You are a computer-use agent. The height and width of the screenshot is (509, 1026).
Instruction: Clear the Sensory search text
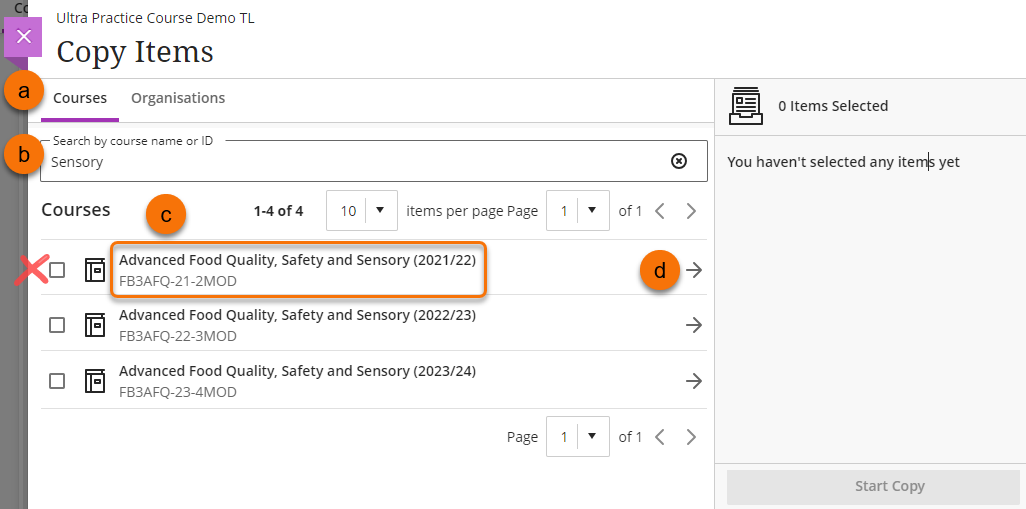(x=679, y=161)
